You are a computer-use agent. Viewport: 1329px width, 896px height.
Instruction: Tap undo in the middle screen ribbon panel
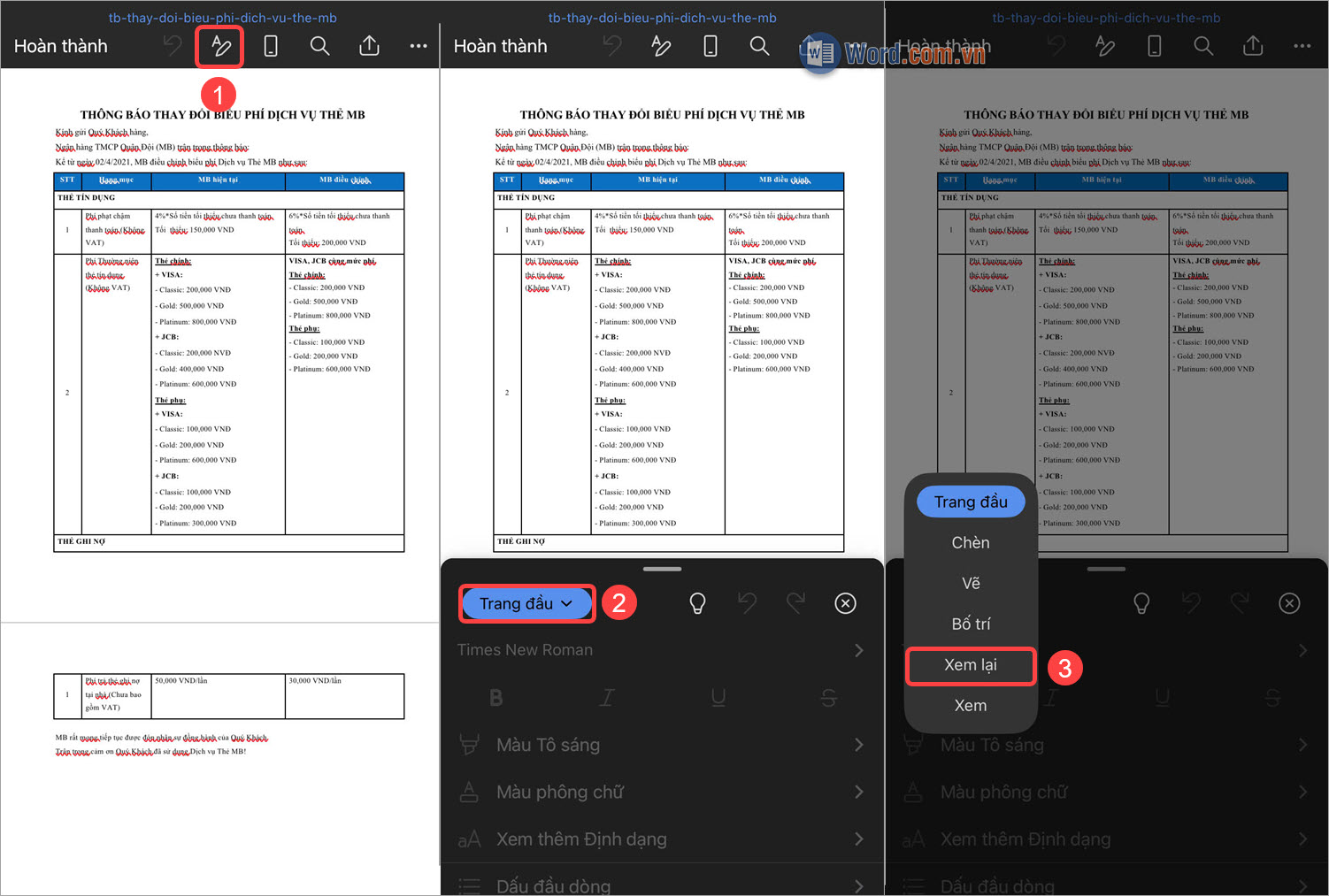(x=748, y=603)
